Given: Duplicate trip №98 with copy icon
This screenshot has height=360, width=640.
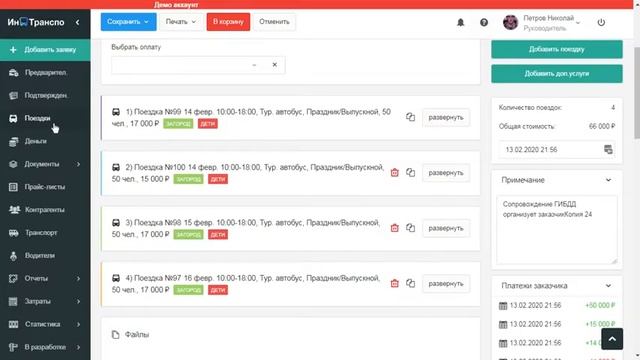Looking at the screenshot, I should click(410, 228).
